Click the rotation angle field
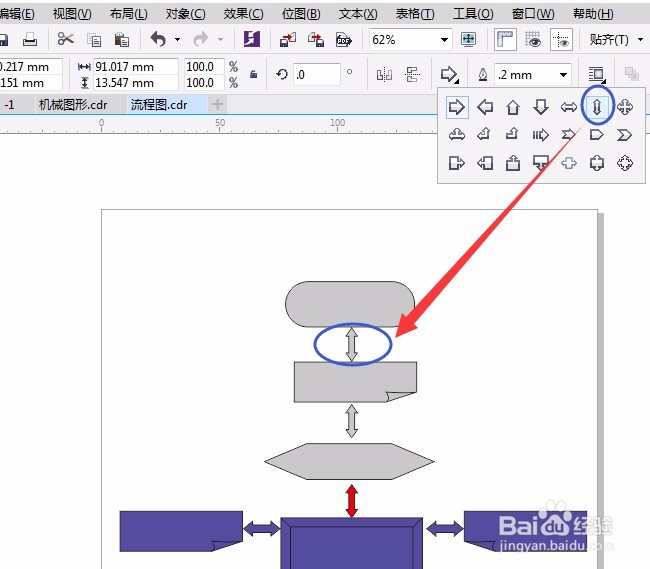 pyautogui.click(x=317, y=75)
